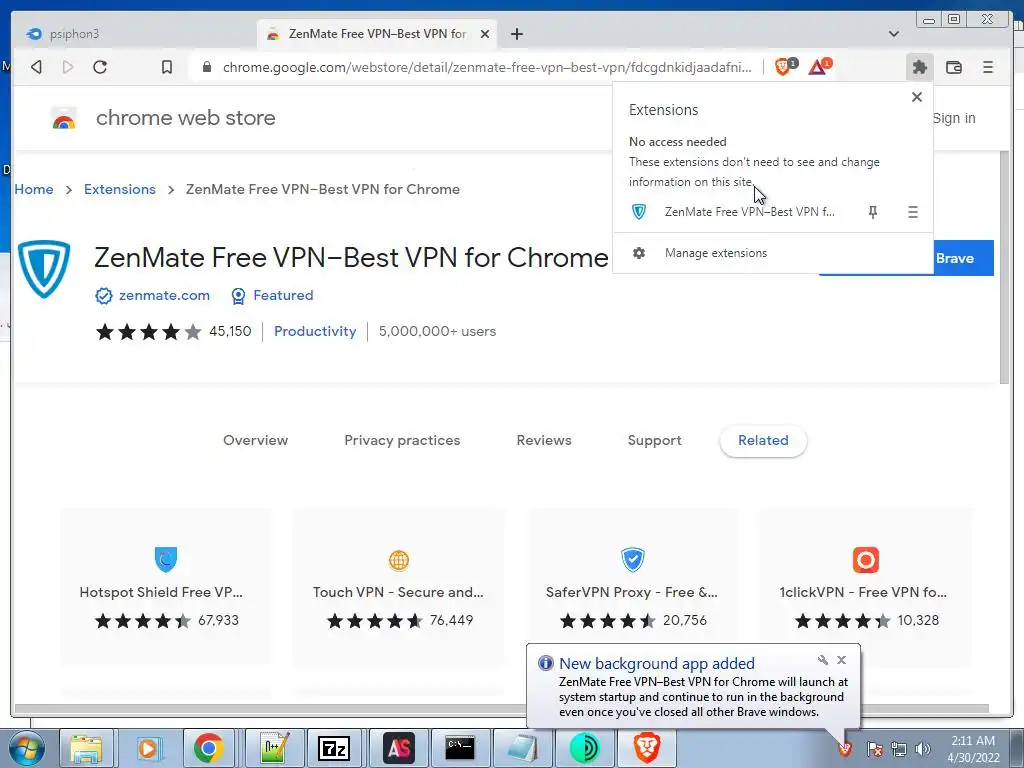Viewport: 1024px width, 768px height.
Task: Launch Google Chrome from taskbar
Action: (209, 748)
